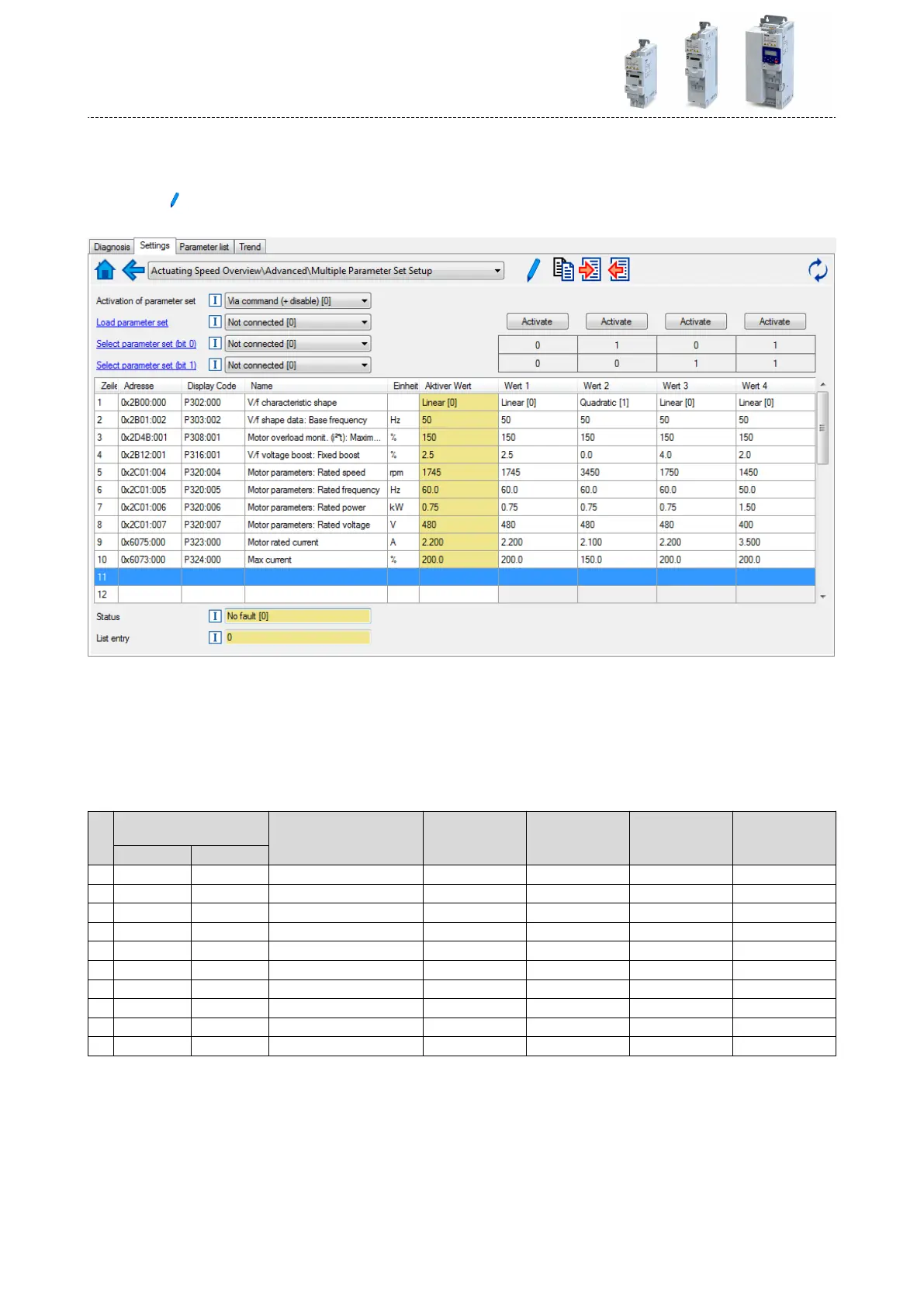Click the copy documents icon

point(563,269)
